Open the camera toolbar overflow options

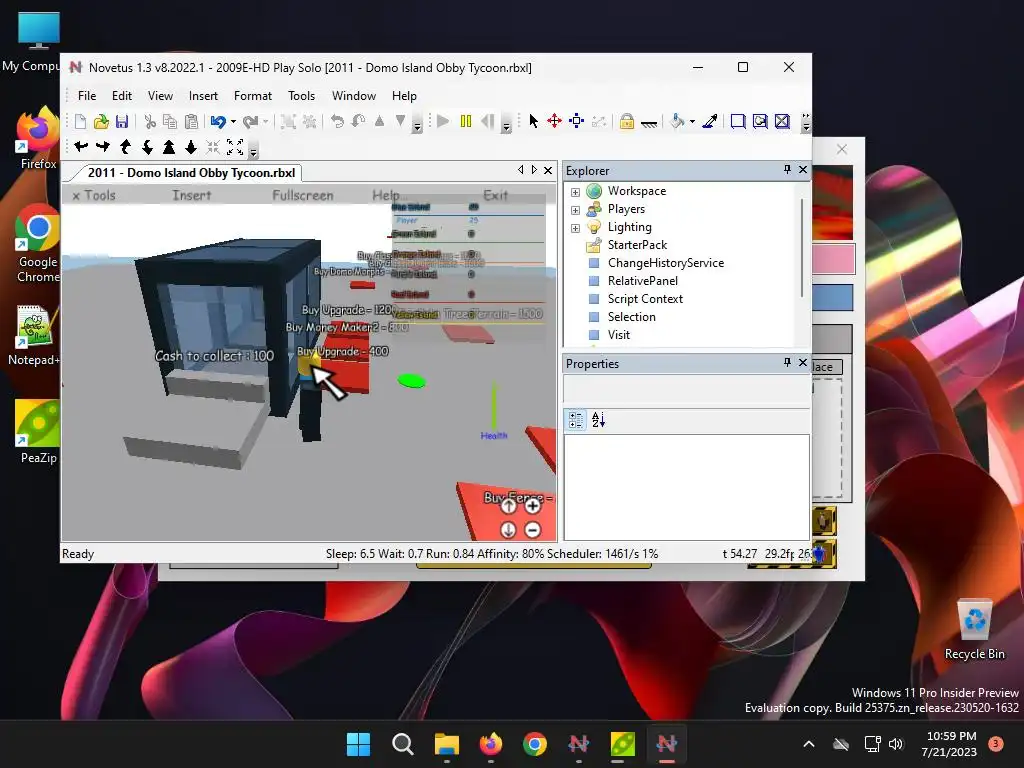pyautogui.click(x=253, y=152)
